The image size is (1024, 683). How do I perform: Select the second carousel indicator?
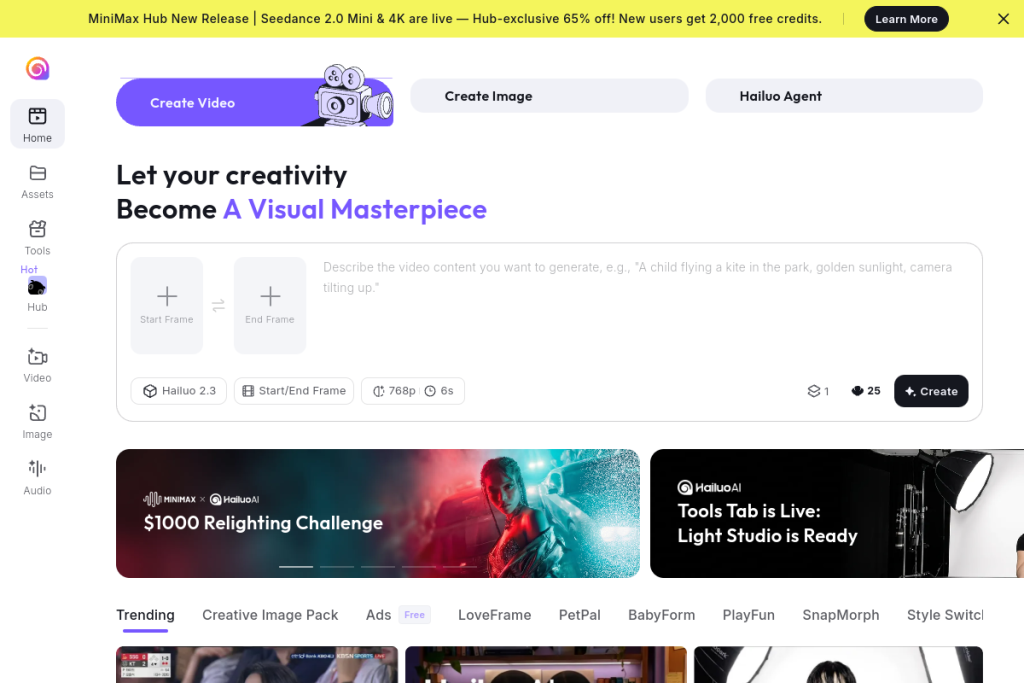point(337,566)
